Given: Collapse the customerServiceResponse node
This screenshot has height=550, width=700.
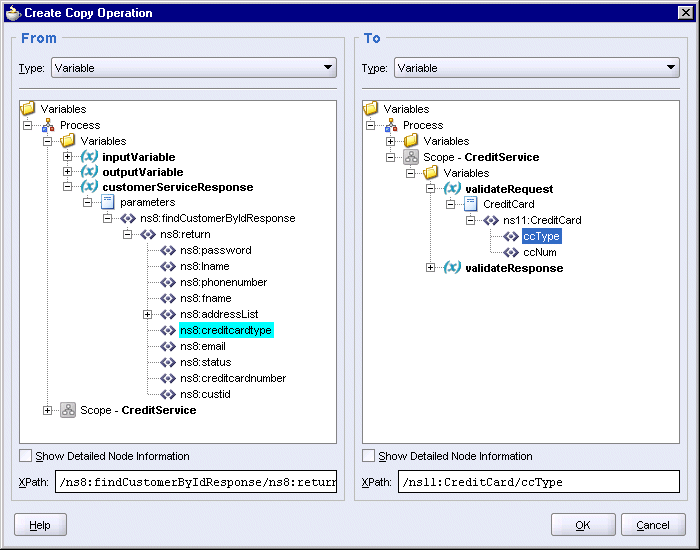Looking at the screenshot, I should tap(67, 187).
